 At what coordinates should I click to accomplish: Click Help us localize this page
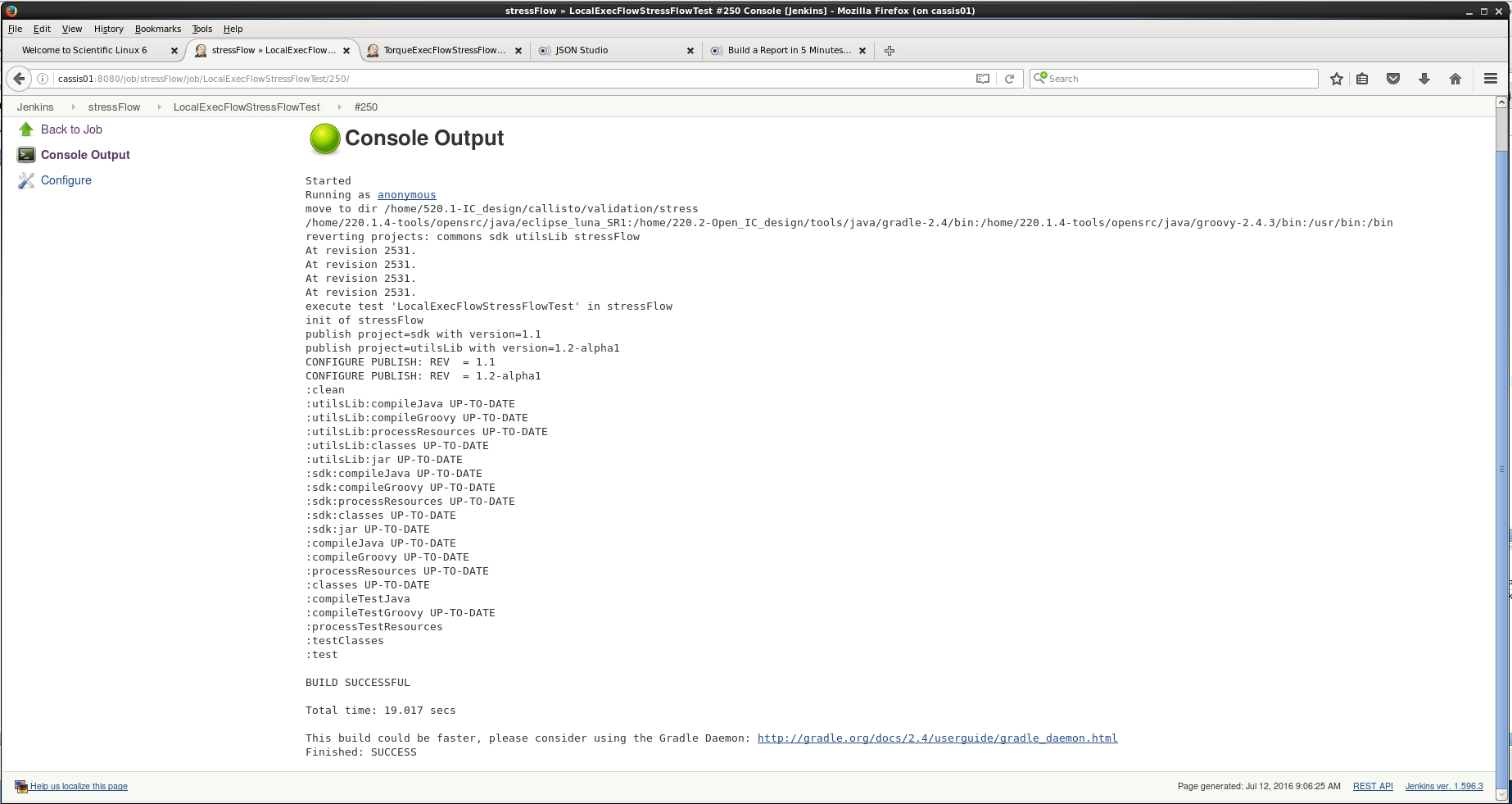(x=79, y=787)
